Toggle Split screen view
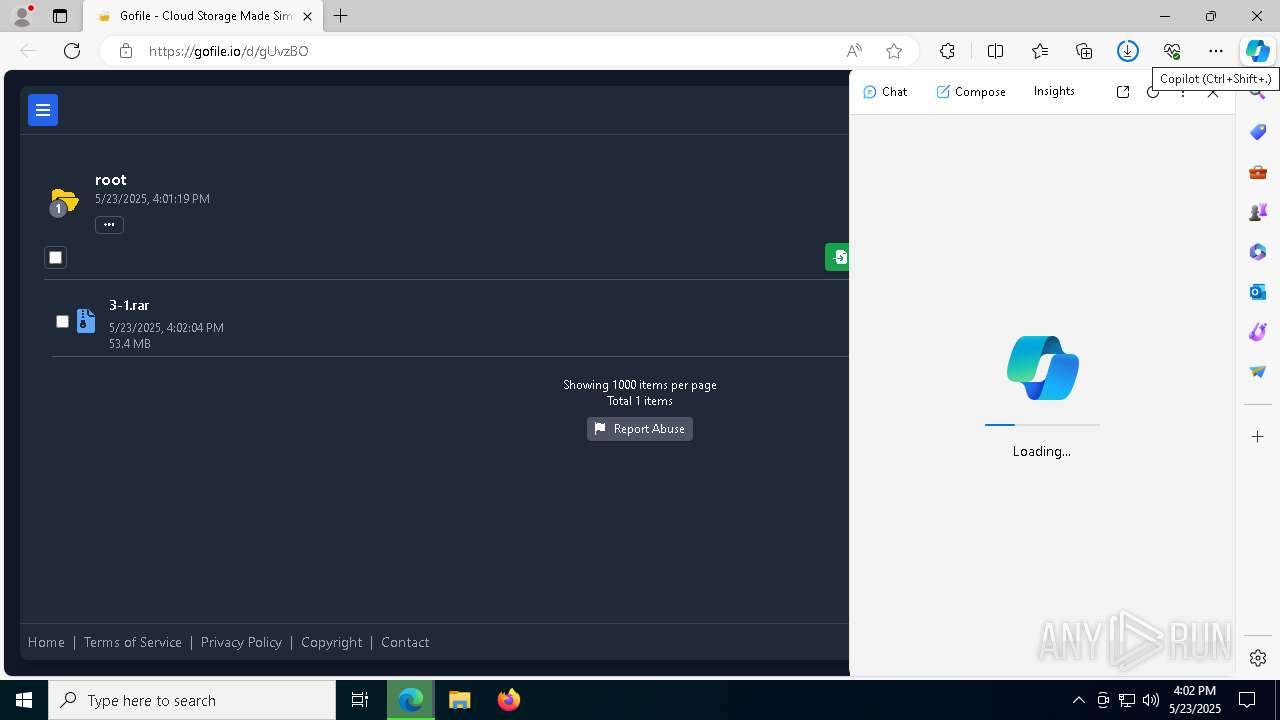This screenshot has width=1280, height=720. point(996,51)
